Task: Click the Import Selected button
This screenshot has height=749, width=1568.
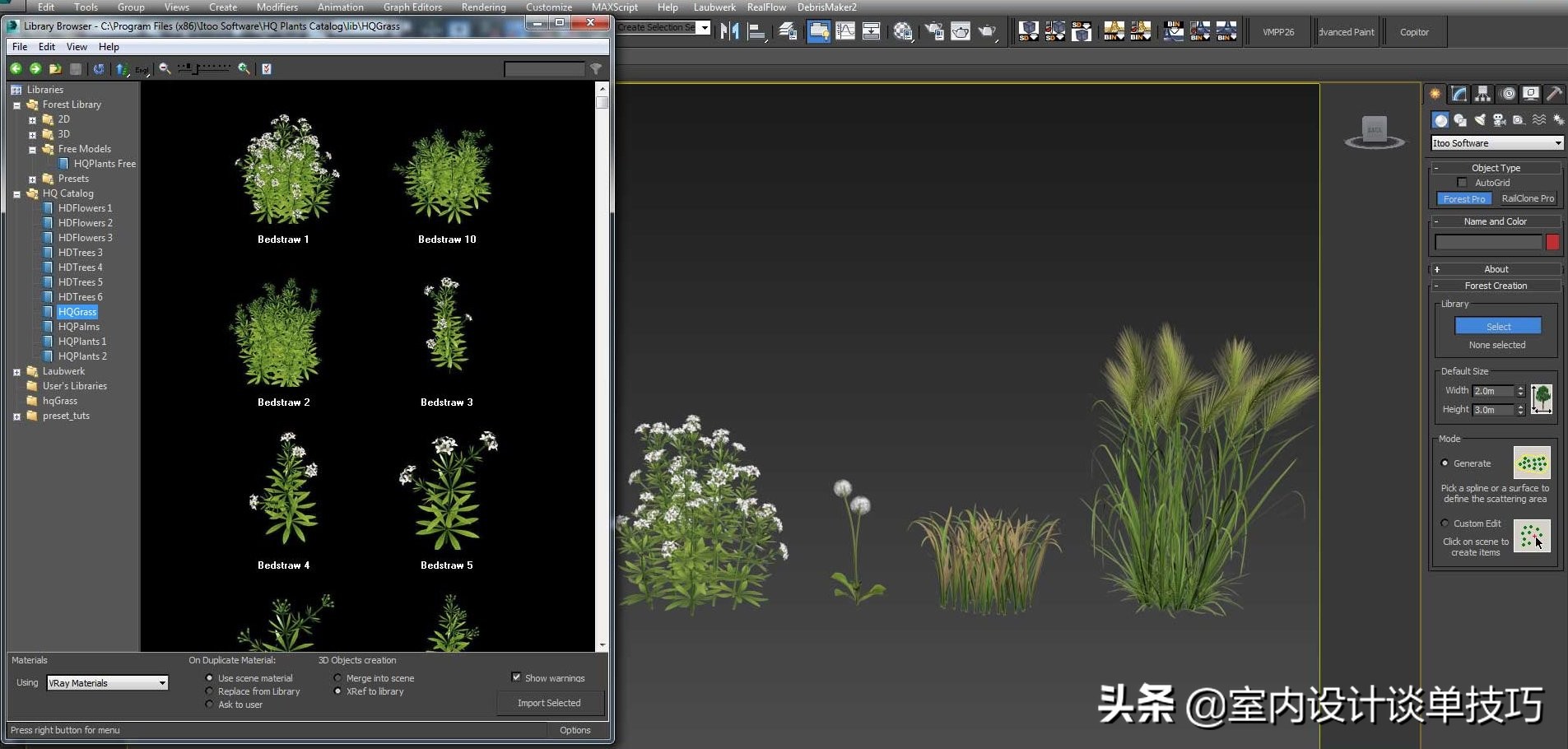Action: click(x=549, y=703)
